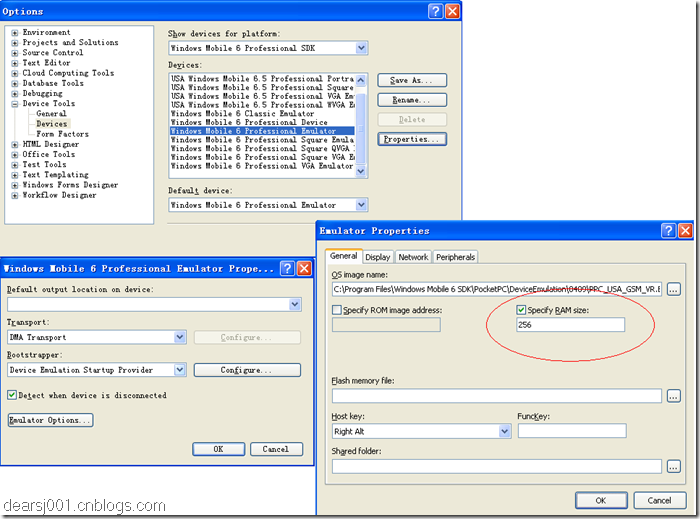Expand the Debugging tree node

(15, 94)
